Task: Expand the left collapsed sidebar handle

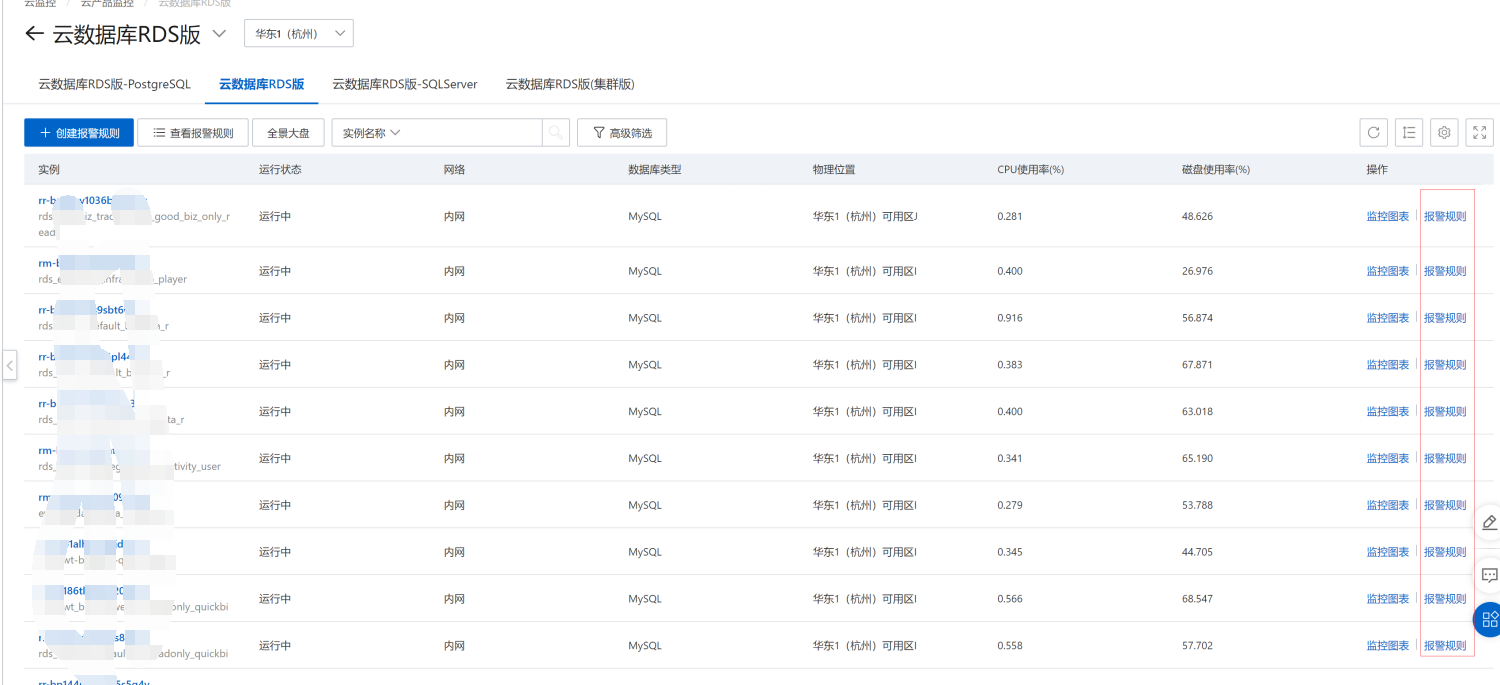Action: point(10,365)
